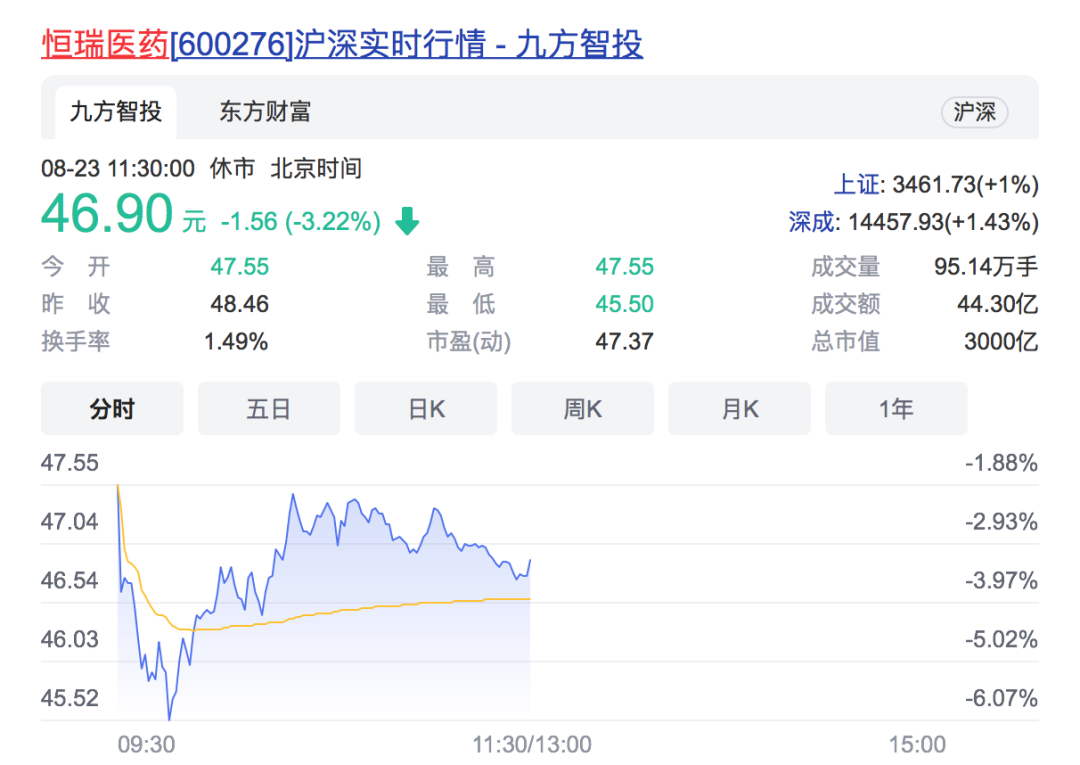Click the 总市值 value 3000亿
This screenshot has width=1080, height=765.
point(1001,341)
